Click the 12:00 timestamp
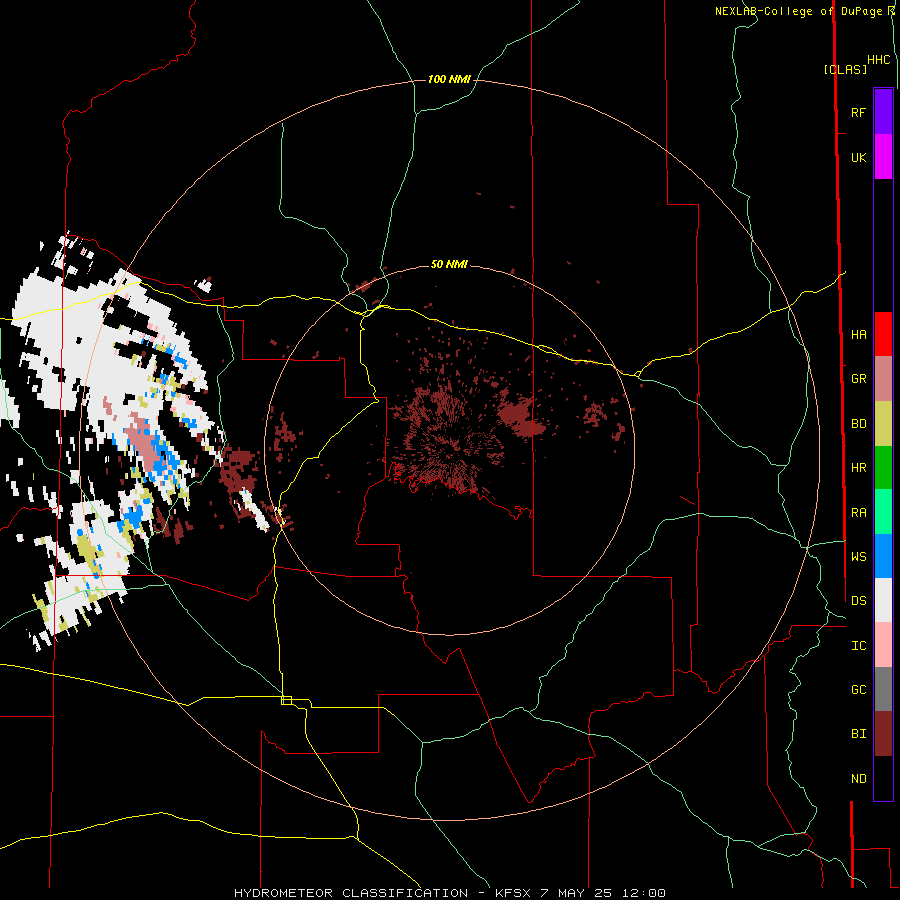This screenshot has width=900, height=900. pos(643,893)
